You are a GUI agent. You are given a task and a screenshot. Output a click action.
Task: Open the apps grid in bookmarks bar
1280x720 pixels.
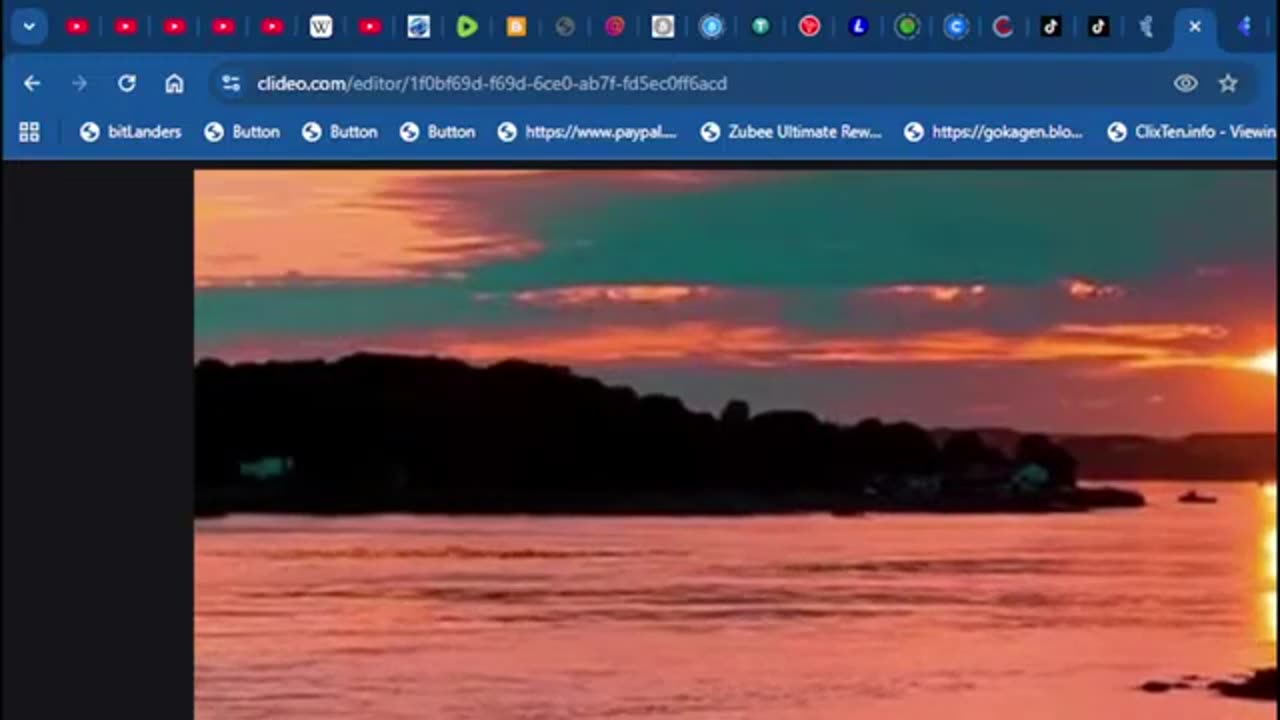[x=29, y=132]
